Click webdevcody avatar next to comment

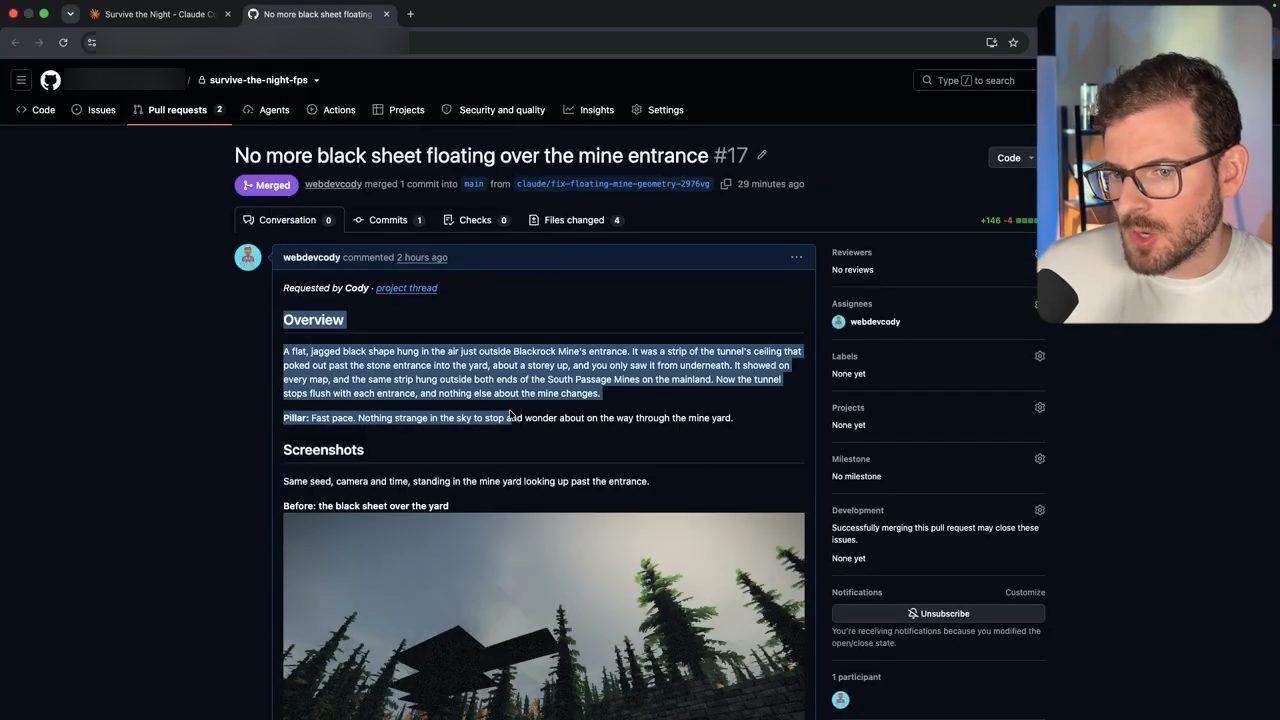pos(248,257)
